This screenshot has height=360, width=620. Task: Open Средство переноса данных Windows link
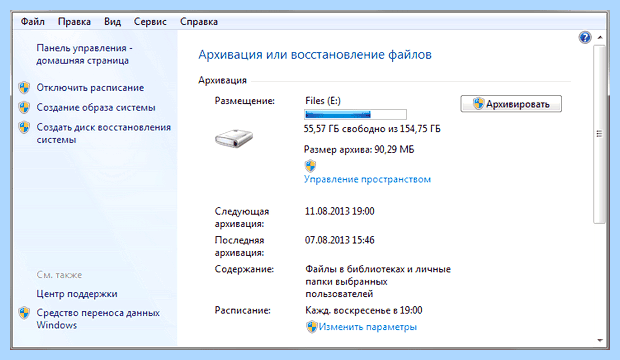pyautogui.click(x=98, y=319)
